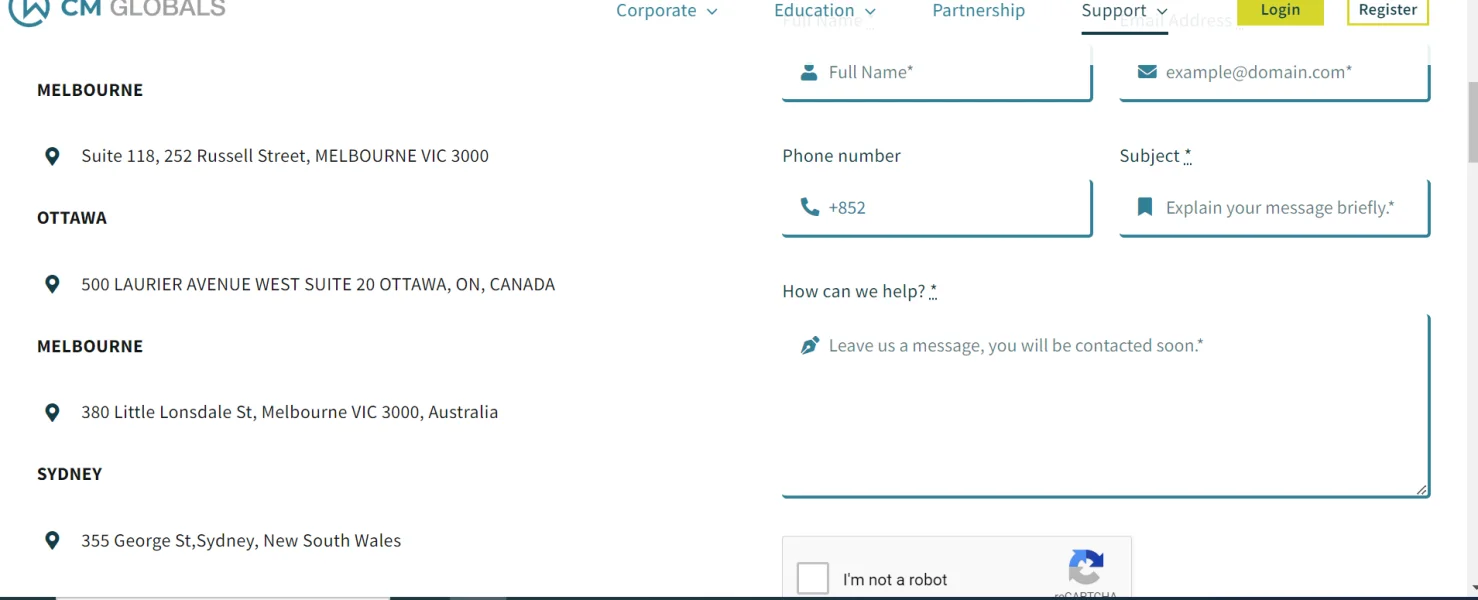Click the CM Globals logo icon
The width and height of the screenshot is (1478, 600).
pyautogui.click(x=28, y=10)
